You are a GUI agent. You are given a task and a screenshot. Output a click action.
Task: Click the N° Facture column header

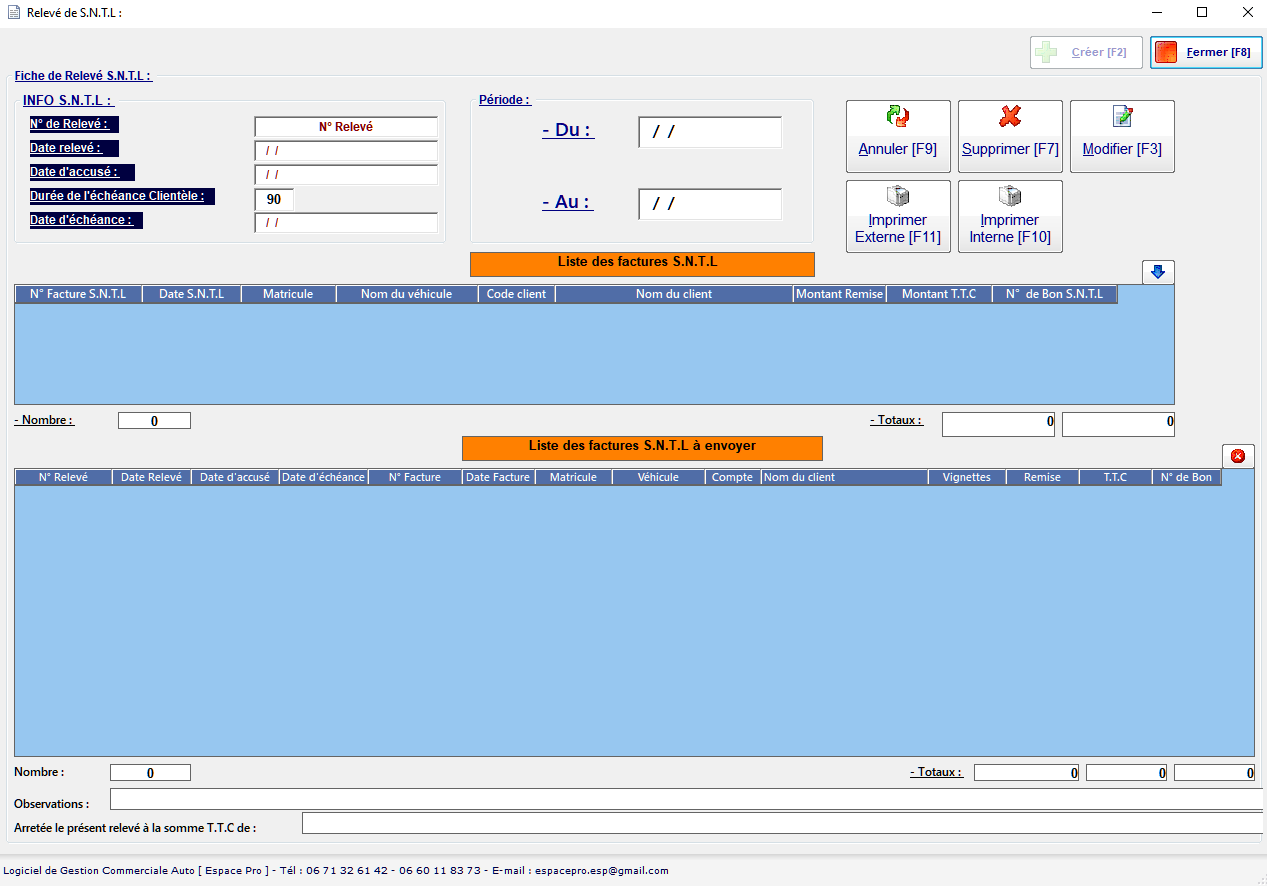(x=415, y=478)
